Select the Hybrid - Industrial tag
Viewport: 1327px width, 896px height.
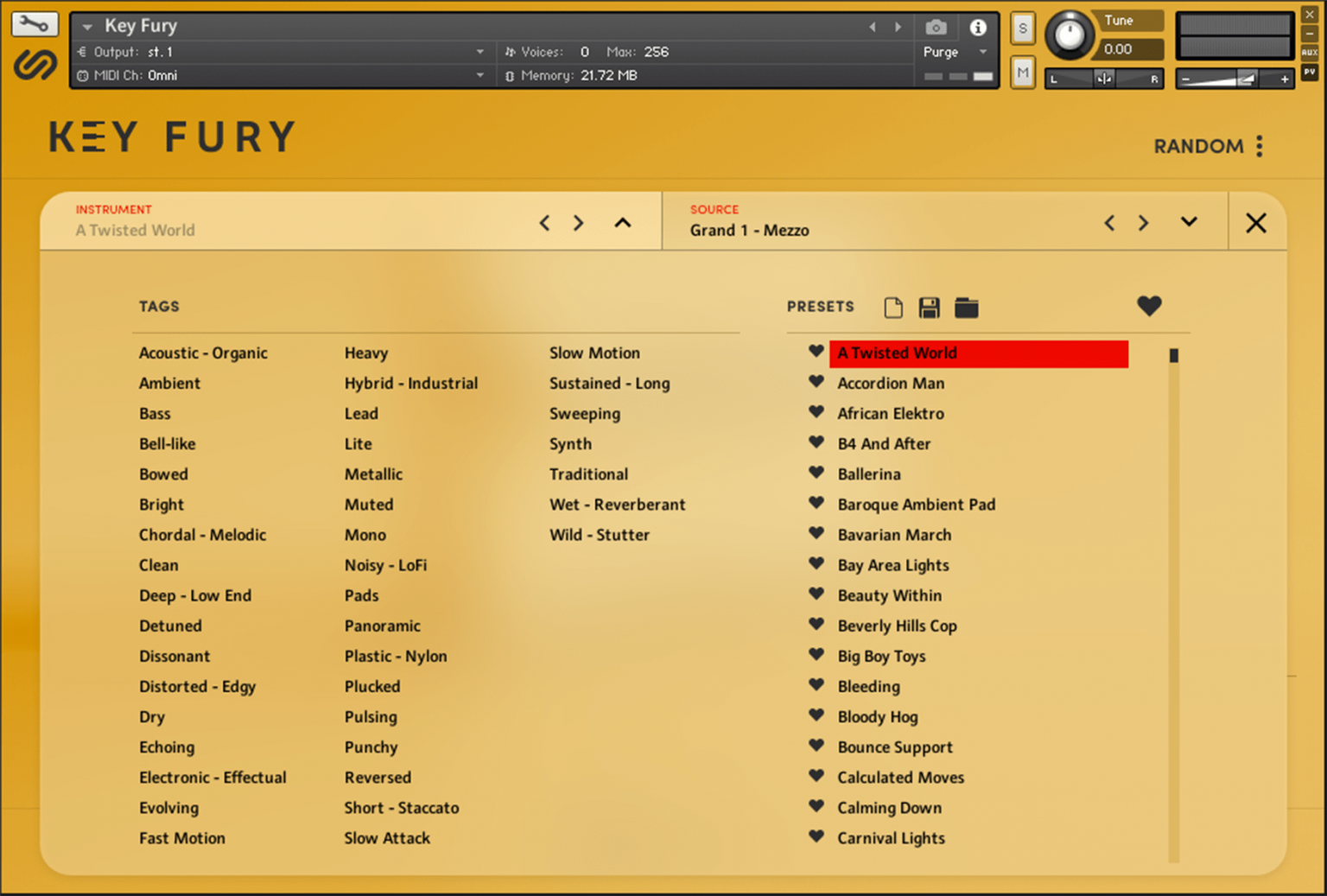410,384
